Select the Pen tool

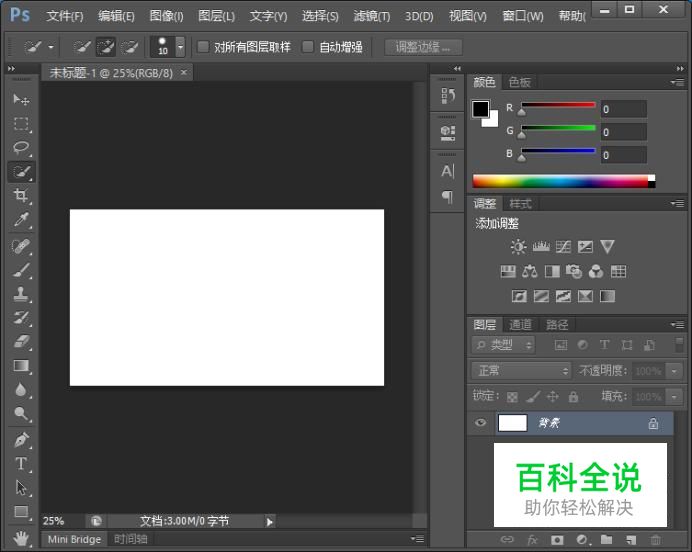pyautogui.click(x=21, y=439)
